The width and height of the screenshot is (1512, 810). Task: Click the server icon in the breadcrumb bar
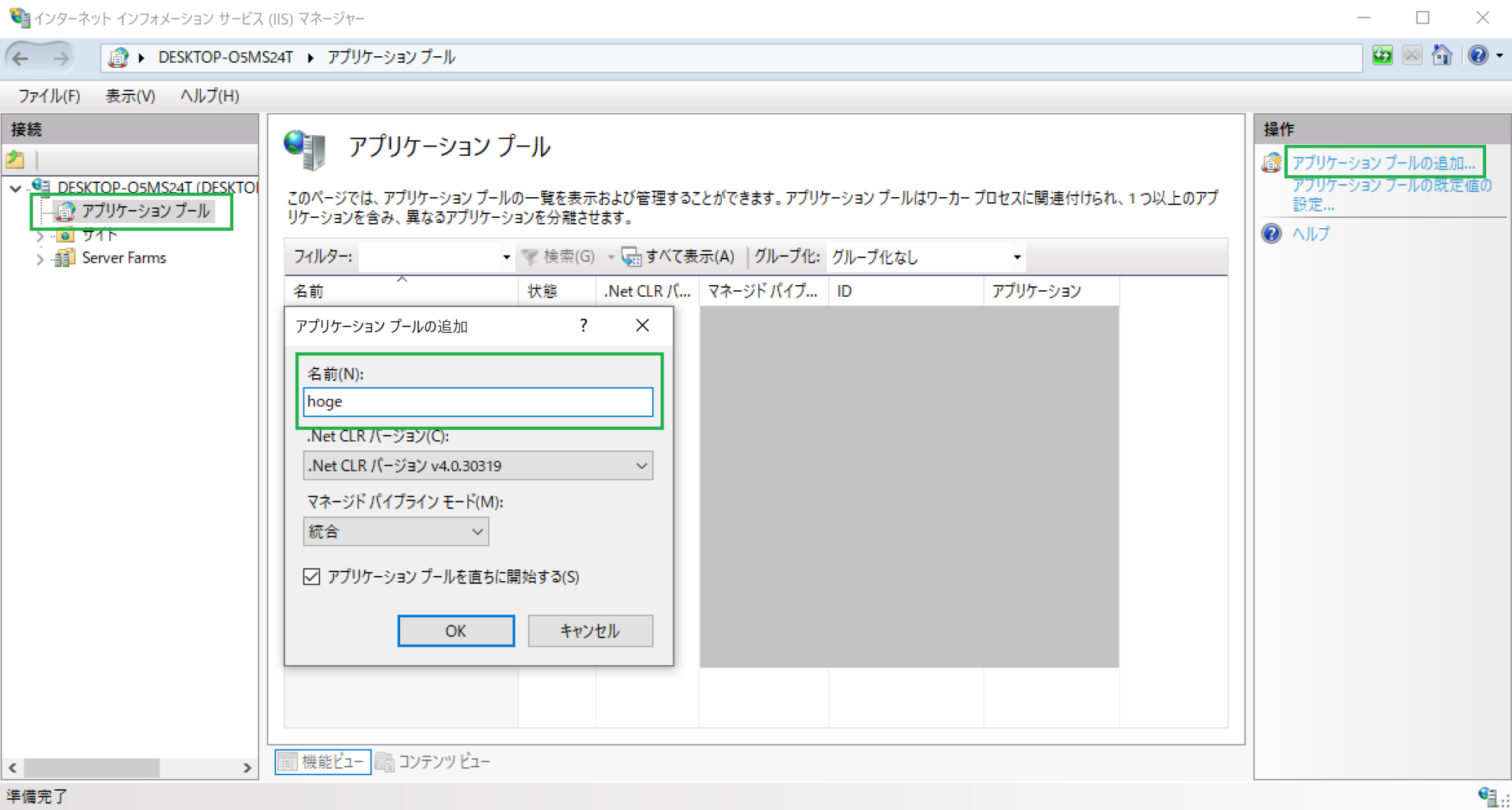coord(118,57)
